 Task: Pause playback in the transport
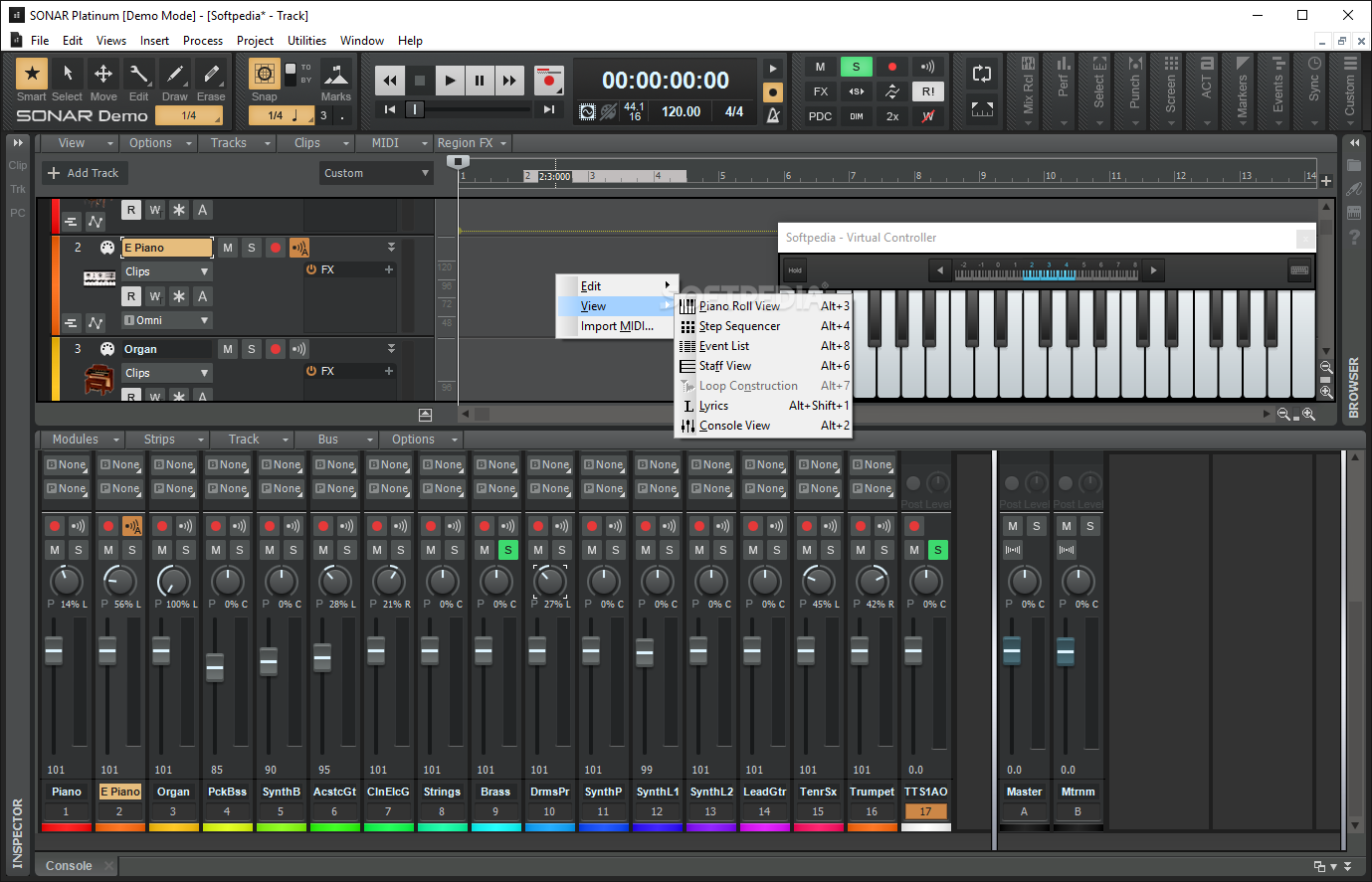480,81
